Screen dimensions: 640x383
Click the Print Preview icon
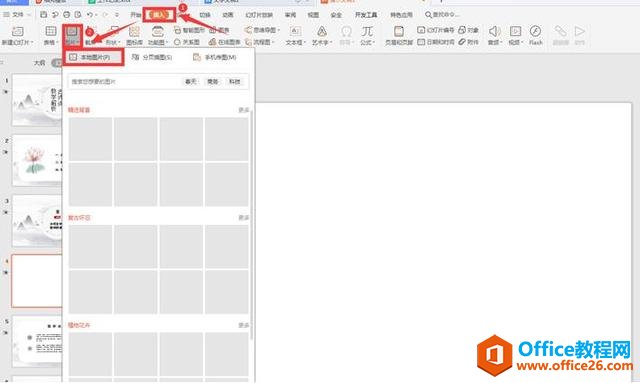click(78, 15)
